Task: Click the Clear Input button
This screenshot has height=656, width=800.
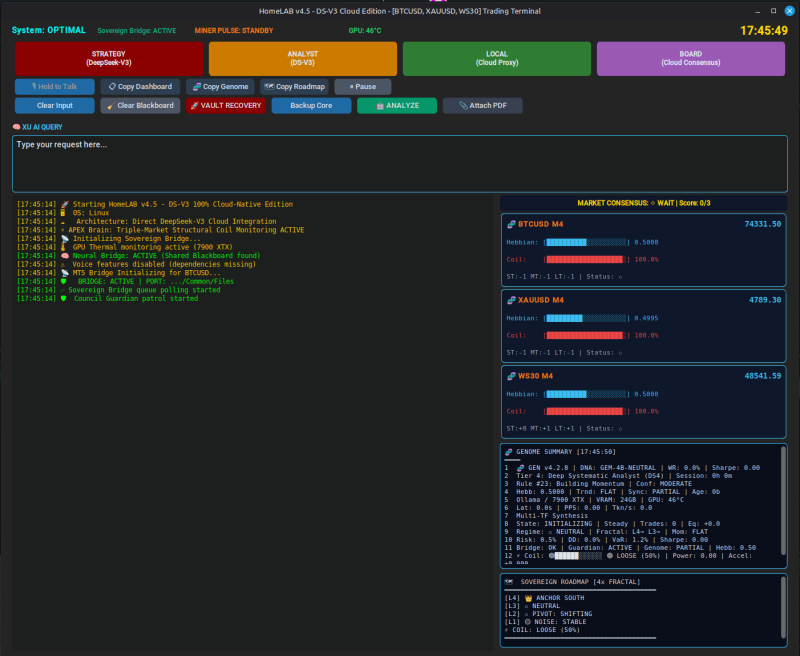Action: [x=55, y=106]
